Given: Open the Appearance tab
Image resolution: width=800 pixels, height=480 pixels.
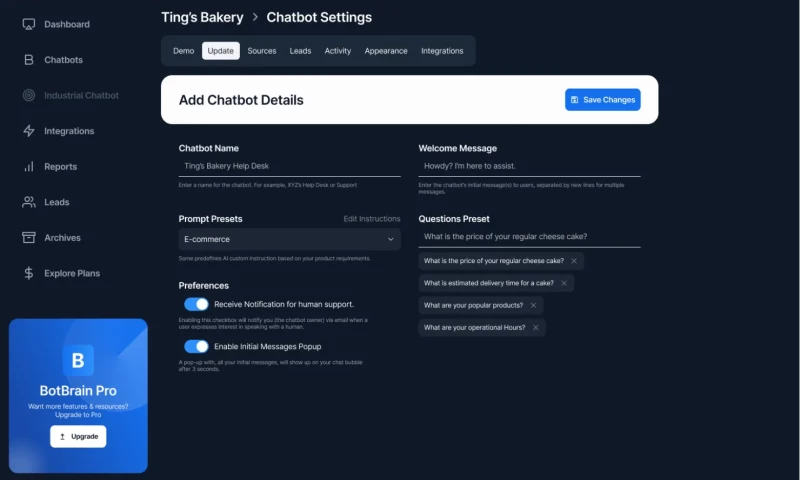Looking at the screenshot, I should (x=386, y=51).
